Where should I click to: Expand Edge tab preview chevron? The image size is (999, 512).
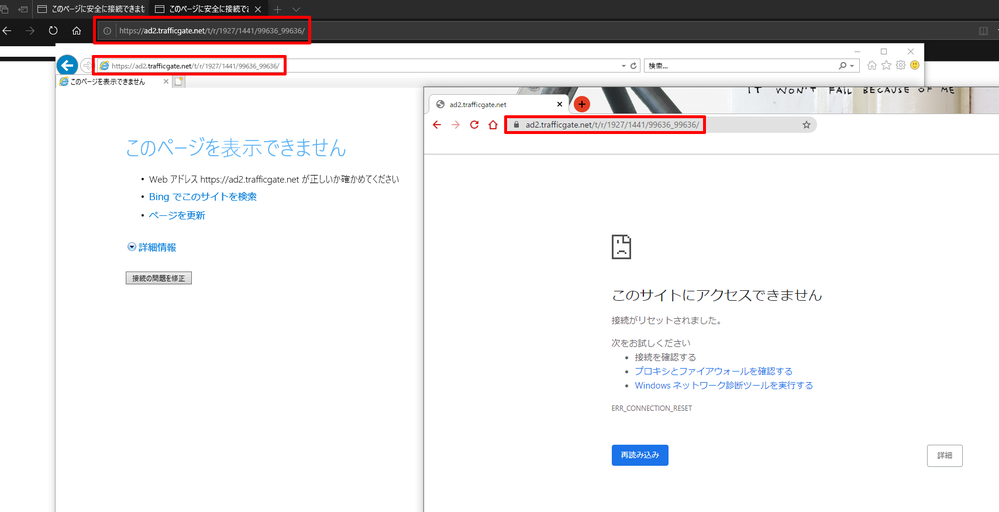(296, 10)
